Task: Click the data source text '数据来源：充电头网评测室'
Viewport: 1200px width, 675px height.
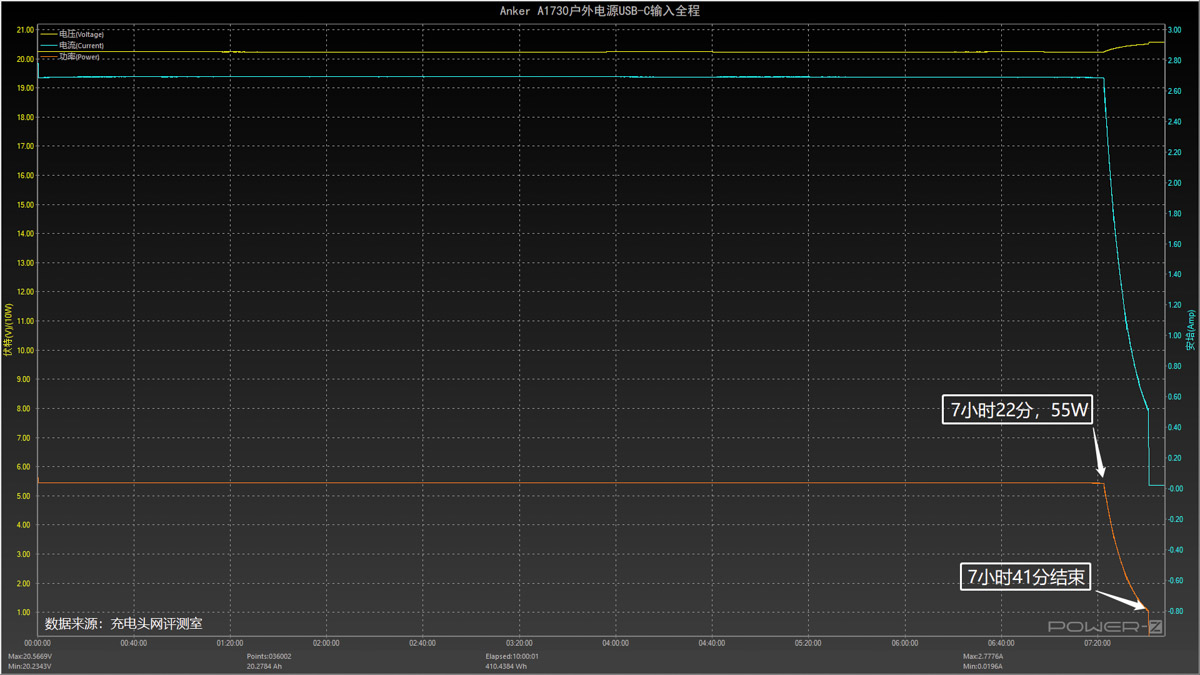Action: point(124,623)
